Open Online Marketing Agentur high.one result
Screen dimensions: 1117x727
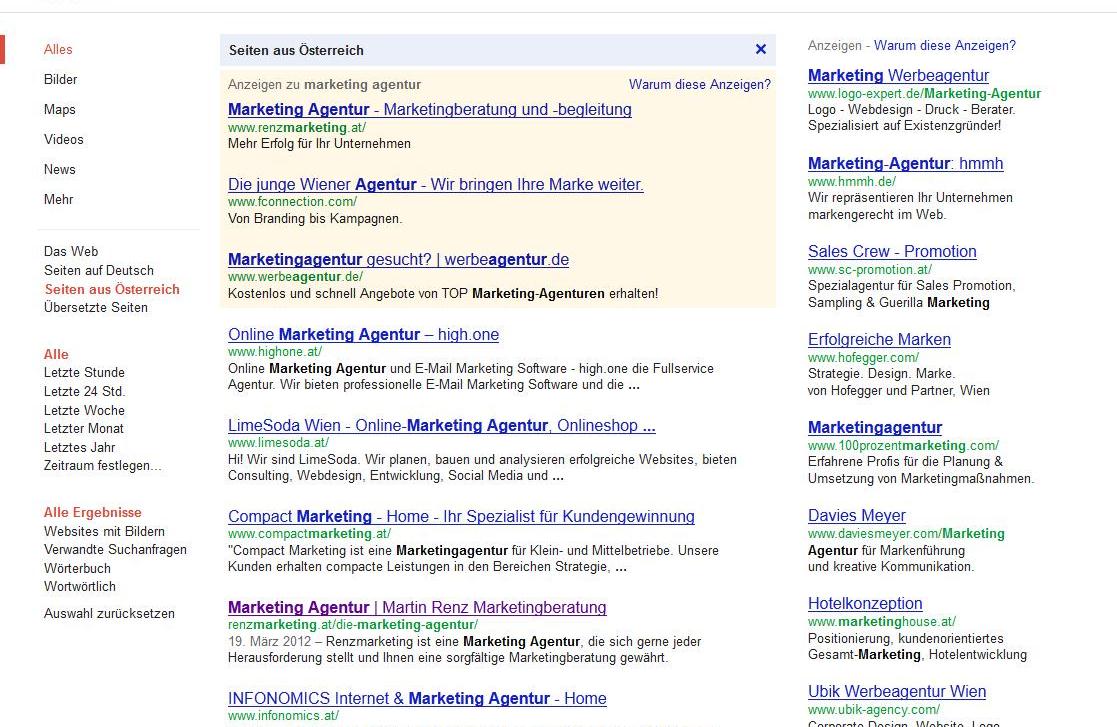point(363,334)
